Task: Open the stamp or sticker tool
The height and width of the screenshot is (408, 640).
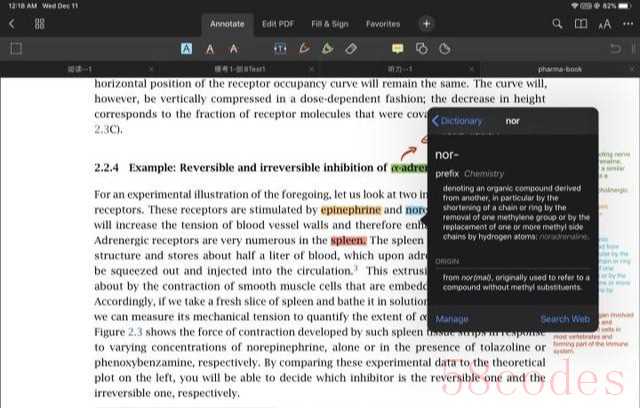Action: point(445,49)
